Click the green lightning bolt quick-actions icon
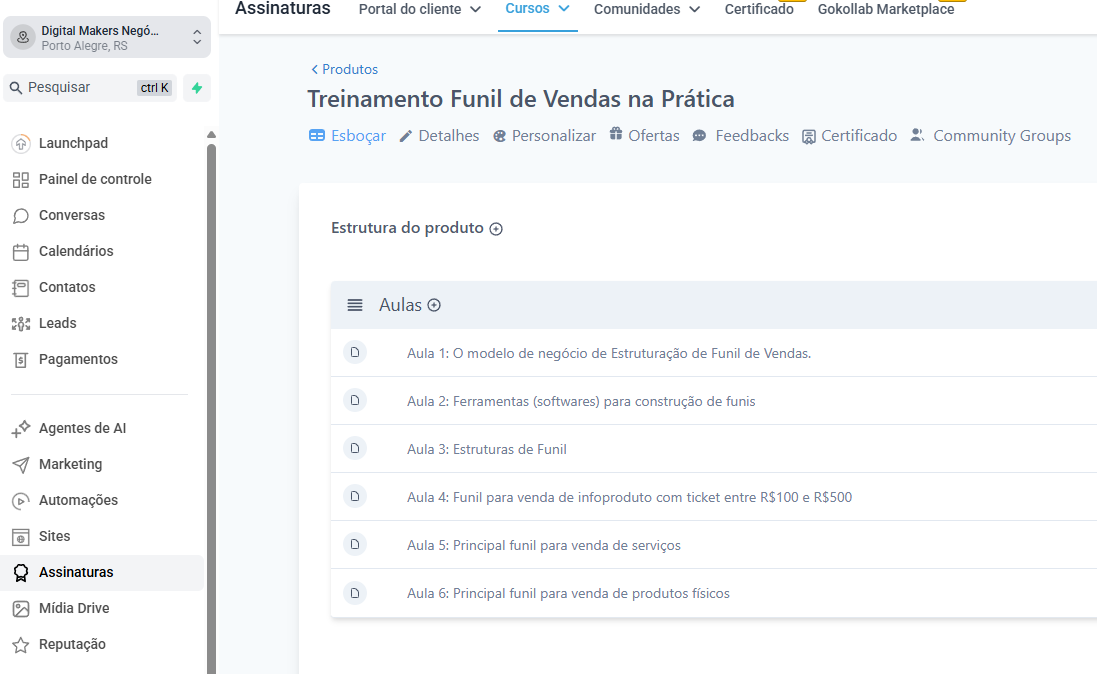Image resolution: width=1097 pixels, height=674 pixels. [x=197, y=88]
